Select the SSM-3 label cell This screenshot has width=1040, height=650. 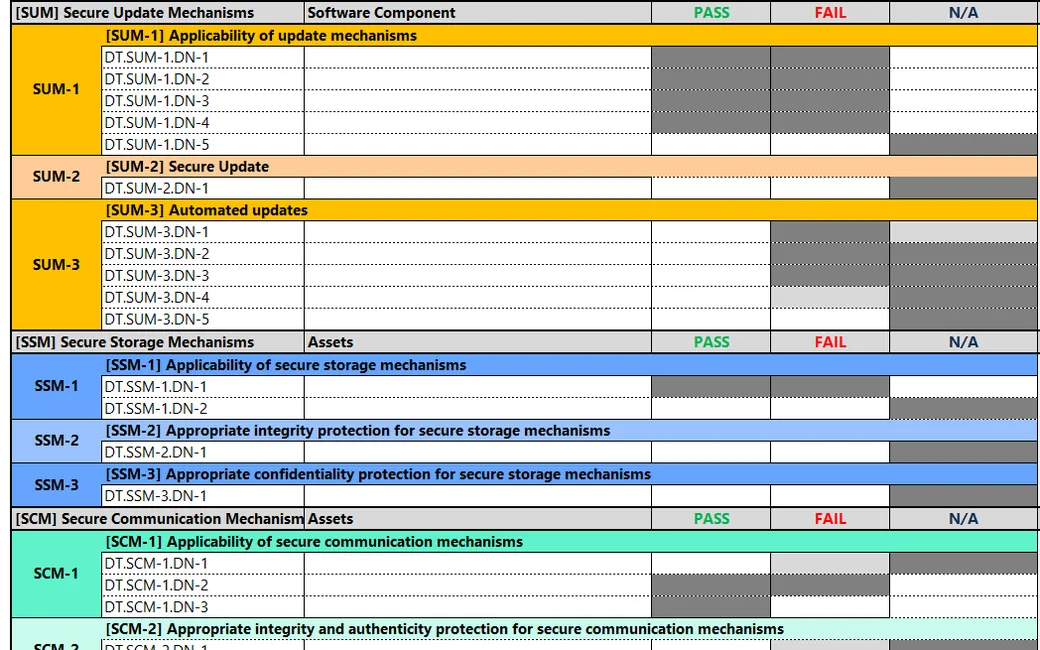(56, 485)
